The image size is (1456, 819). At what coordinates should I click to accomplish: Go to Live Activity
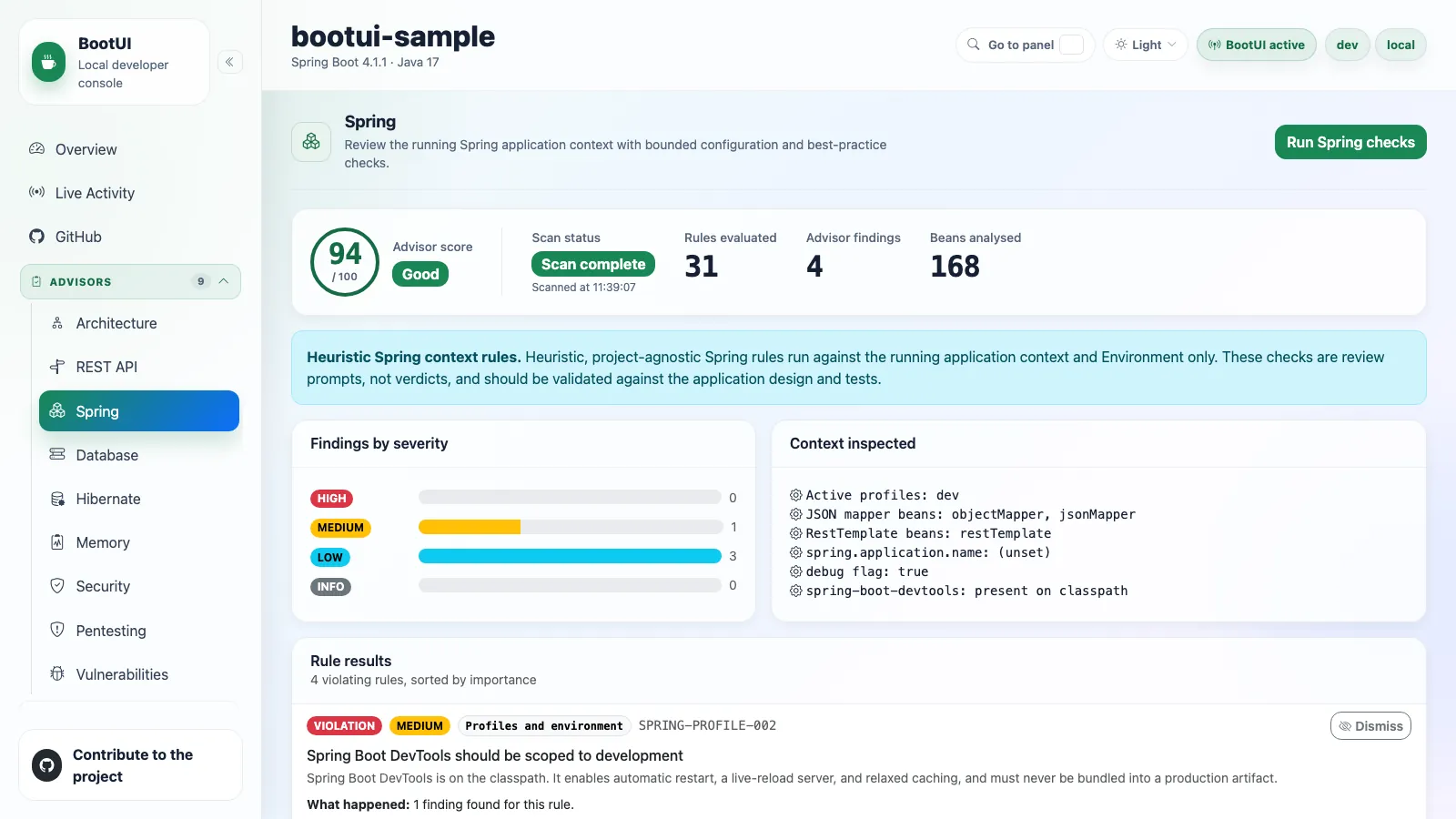tap(130, 193)
